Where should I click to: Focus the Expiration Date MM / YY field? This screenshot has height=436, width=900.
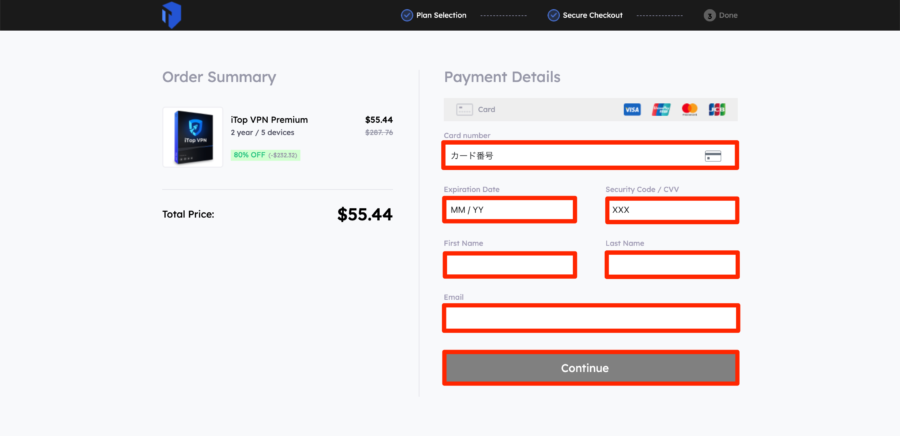(509, 210)
